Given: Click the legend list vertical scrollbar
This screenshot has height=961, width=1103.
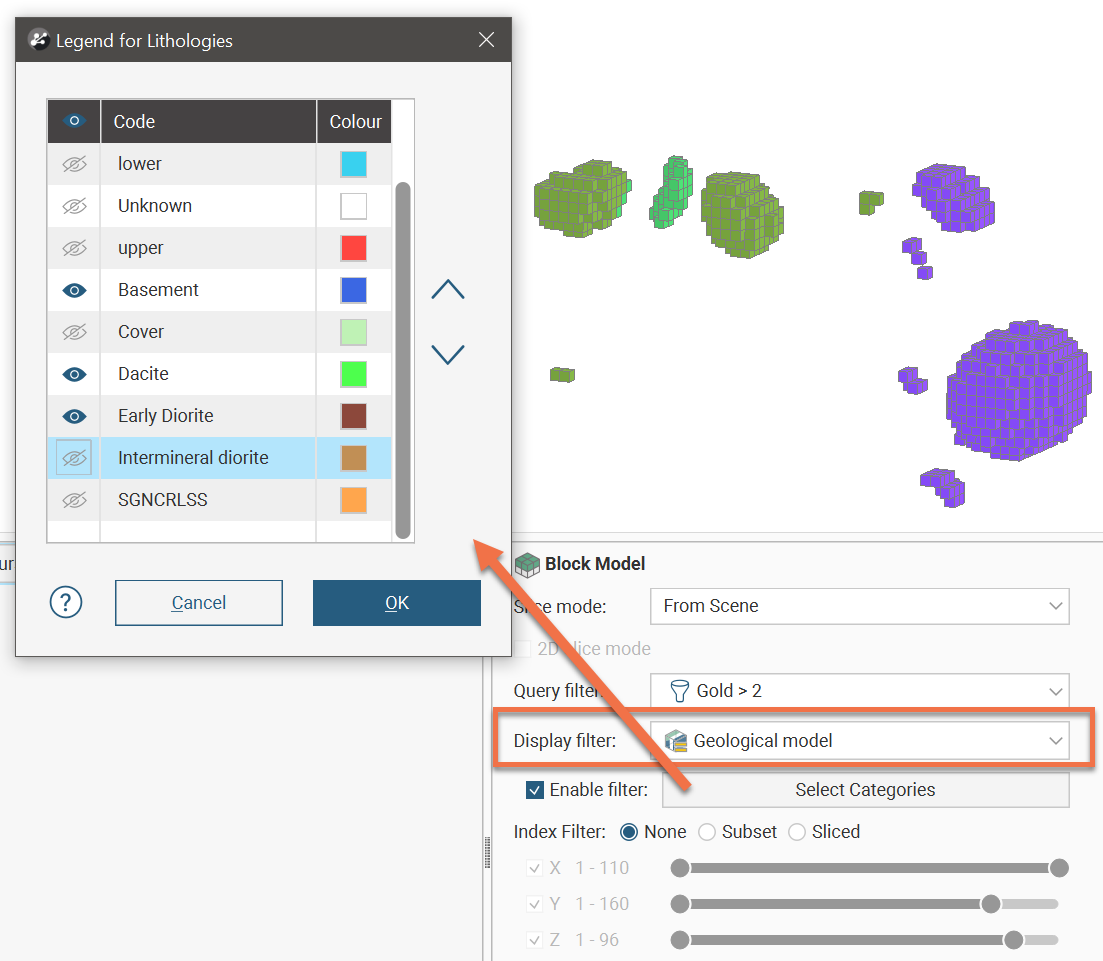Looking at the screenshot, I should (x=403, y=360).
